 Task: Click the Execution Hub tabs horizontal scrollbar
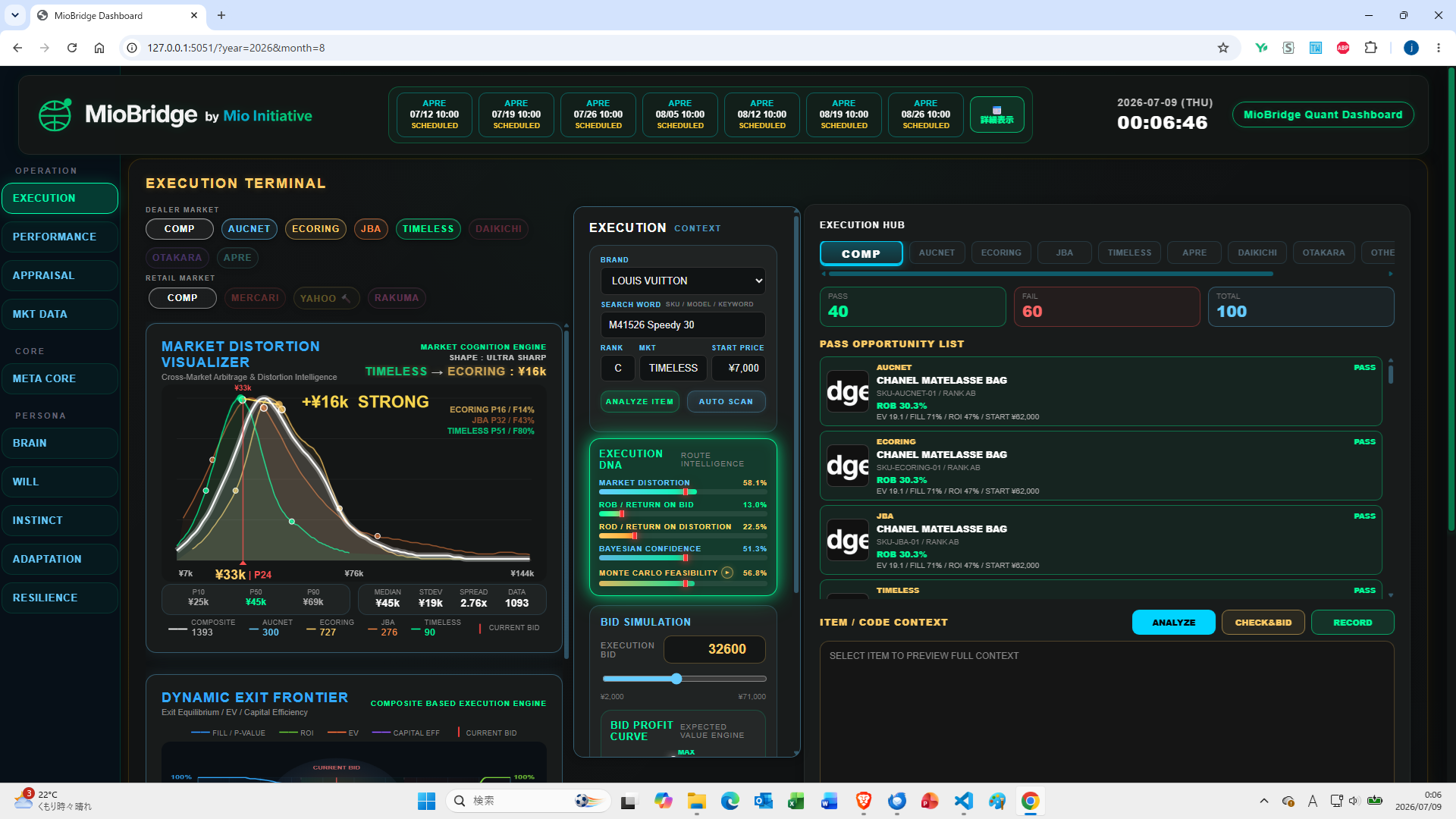(x=1050, y=274)
